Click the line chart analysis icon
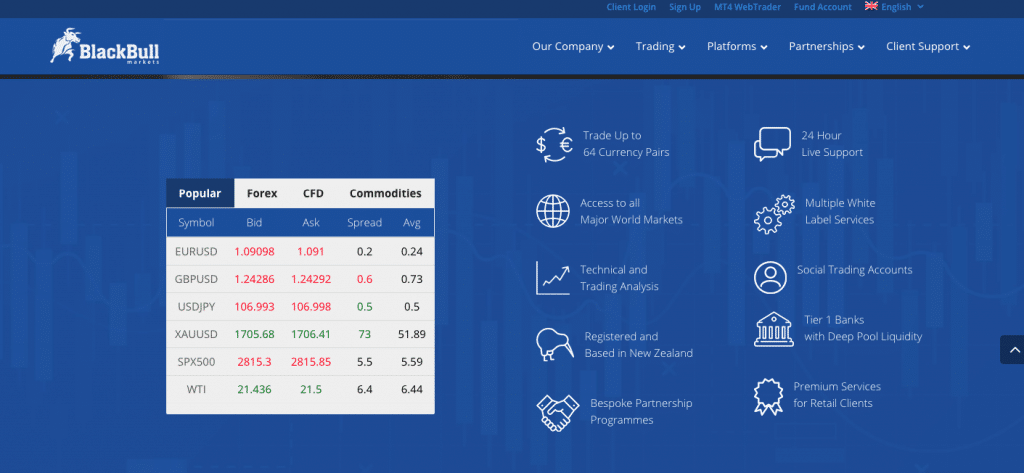The image size is (1024, 473). (x=552, y=278)
